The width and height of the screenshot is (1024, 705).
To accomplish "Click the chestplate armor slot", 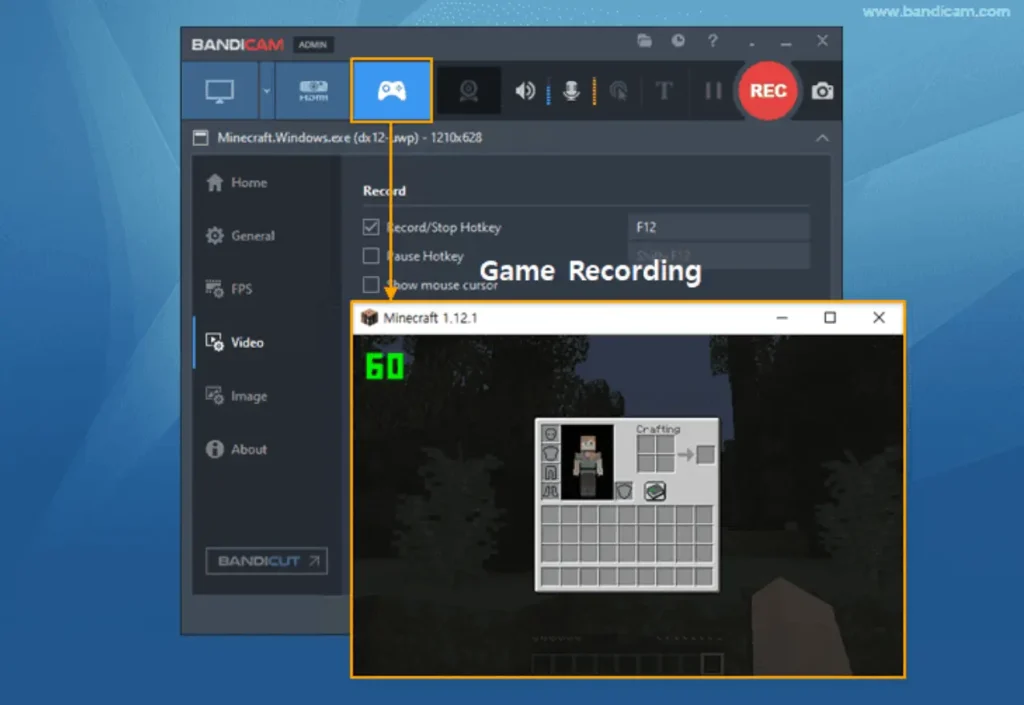I will pos(551,452).
